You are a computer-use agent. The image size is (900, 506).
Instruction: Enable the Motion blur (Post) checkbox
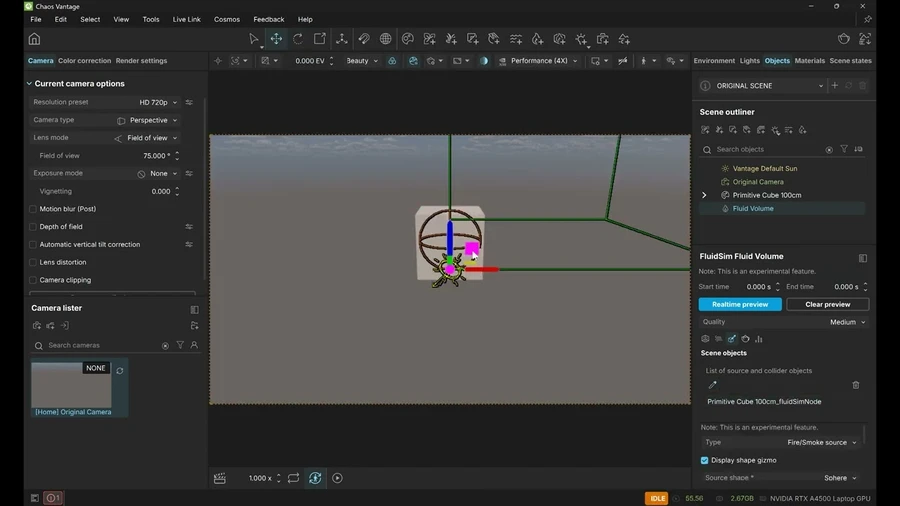(x=33, y=209)
